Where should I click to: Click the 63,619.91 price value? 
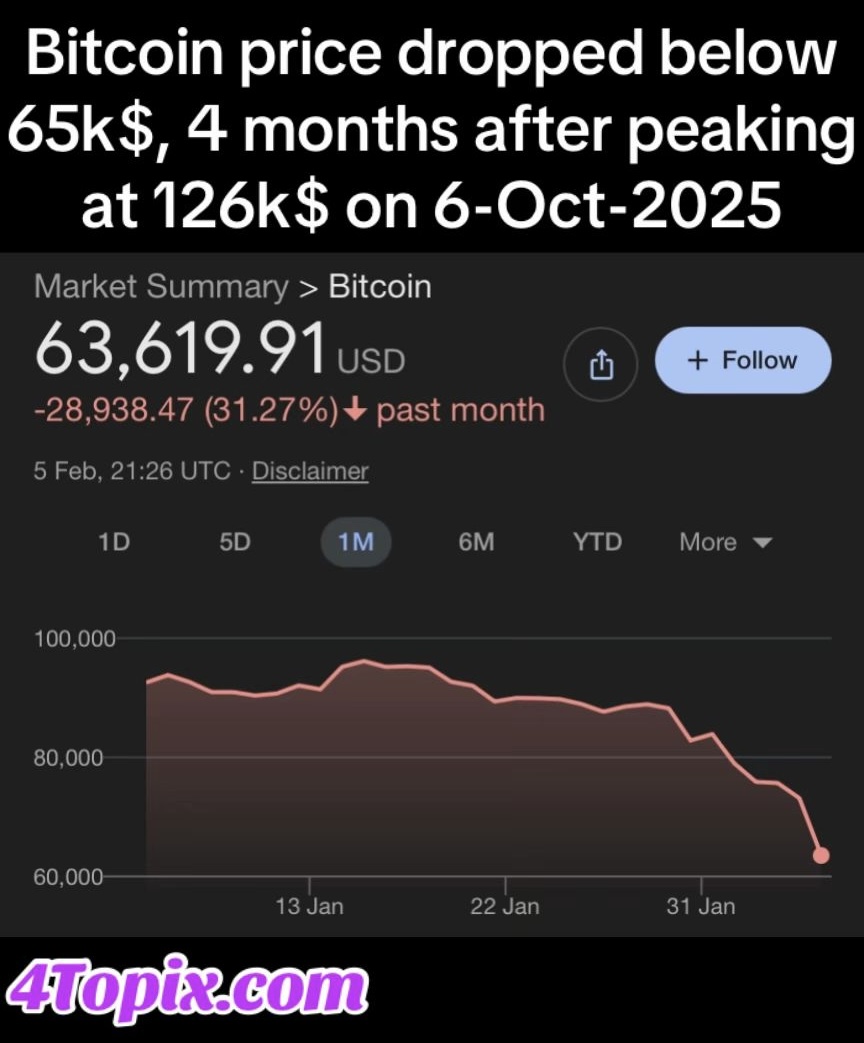181,351
